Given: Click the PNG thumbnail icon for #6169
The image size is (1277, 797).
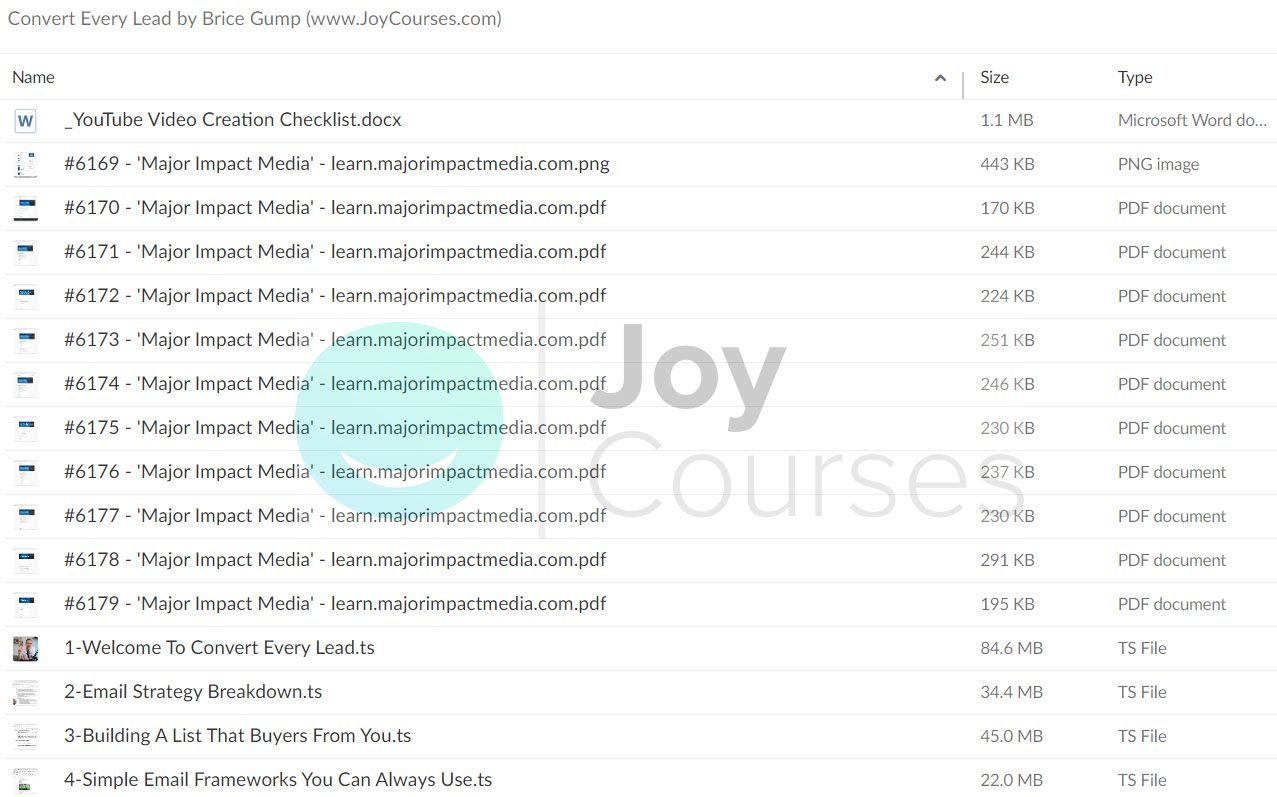Looking at the screenshot, I should click(25, 165).
